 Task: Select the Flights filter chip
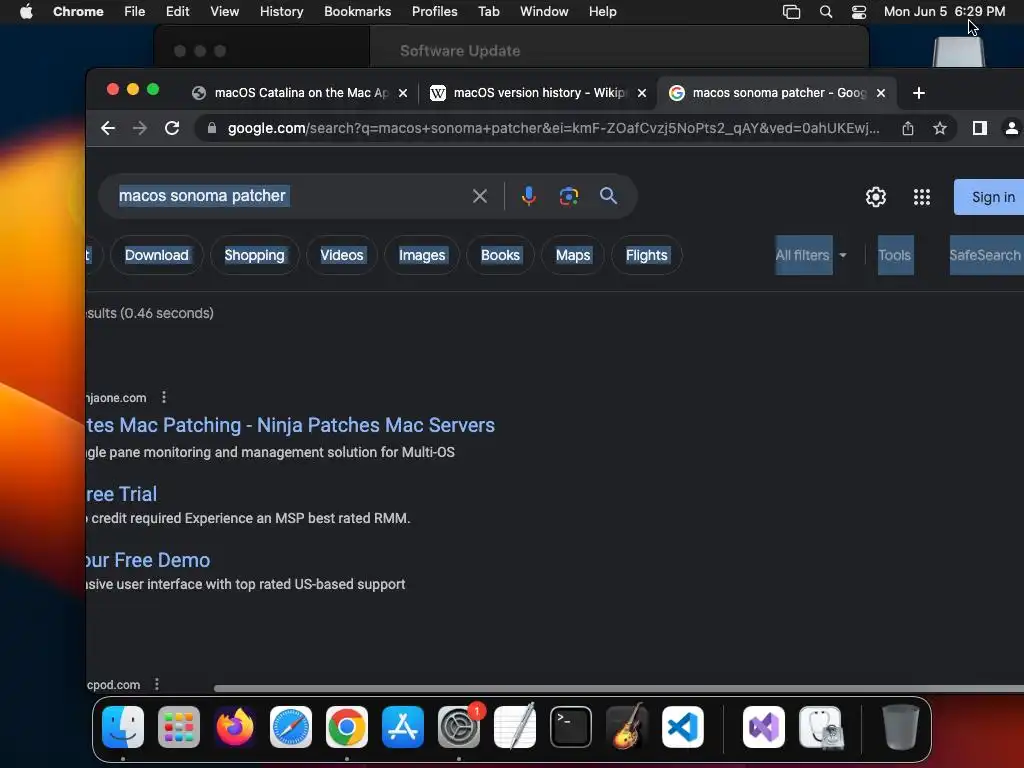tap(647, 255)
